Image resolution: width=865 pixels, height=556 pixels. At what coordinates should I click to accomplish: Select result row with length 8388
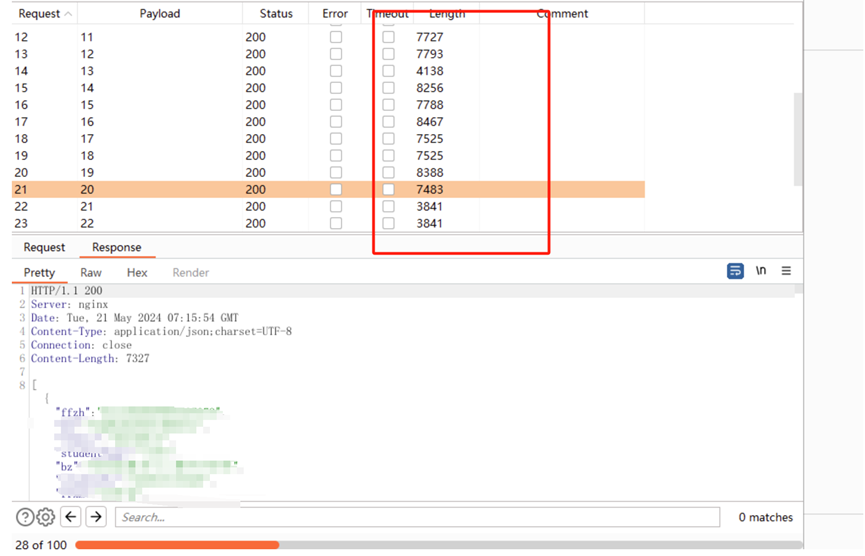tap(328, 173)
